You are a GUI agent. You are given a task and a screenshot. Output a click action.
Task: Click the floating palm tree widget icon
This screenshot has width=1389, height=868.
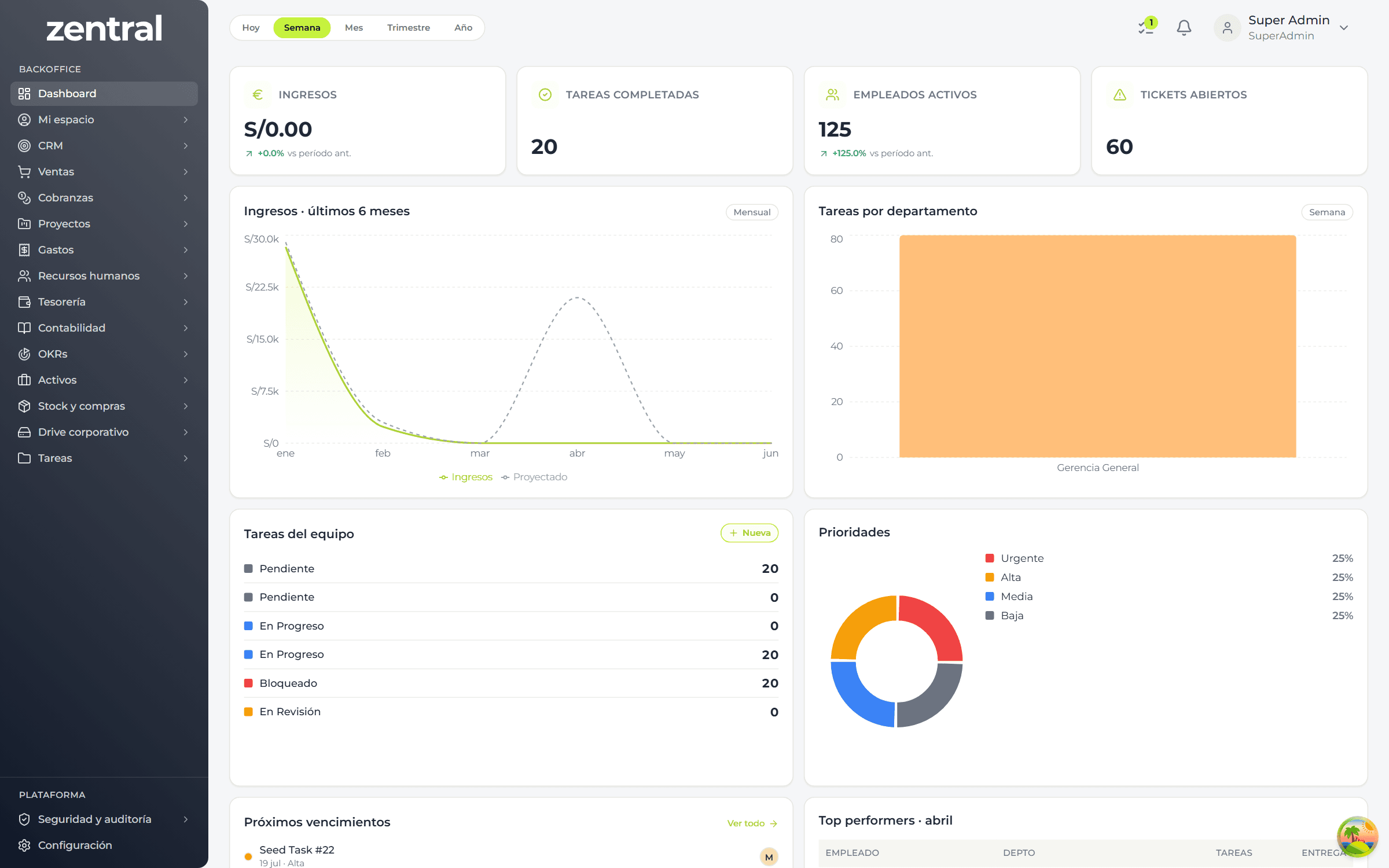(1357, 836)
